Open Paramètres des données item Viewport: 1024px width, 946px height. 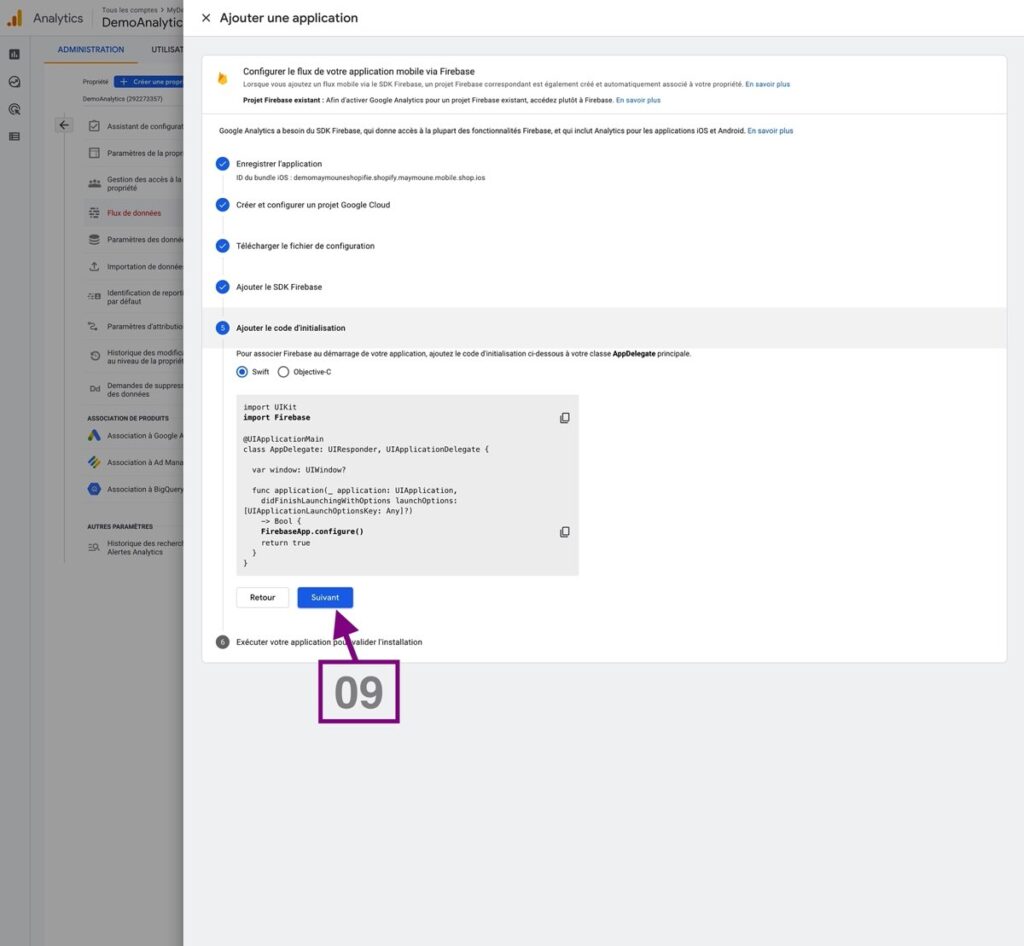tap(135, 240)
